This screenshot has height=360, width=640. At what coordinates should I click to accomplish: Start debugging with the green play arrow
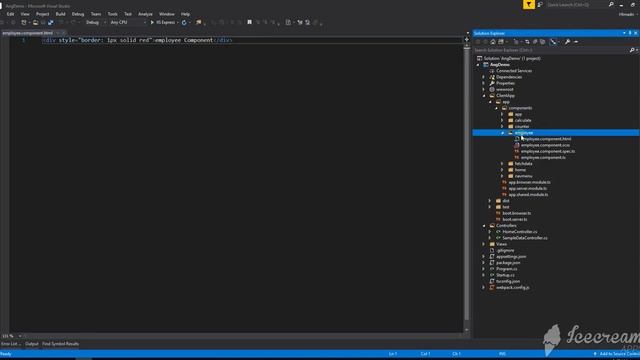click(152, 22)
